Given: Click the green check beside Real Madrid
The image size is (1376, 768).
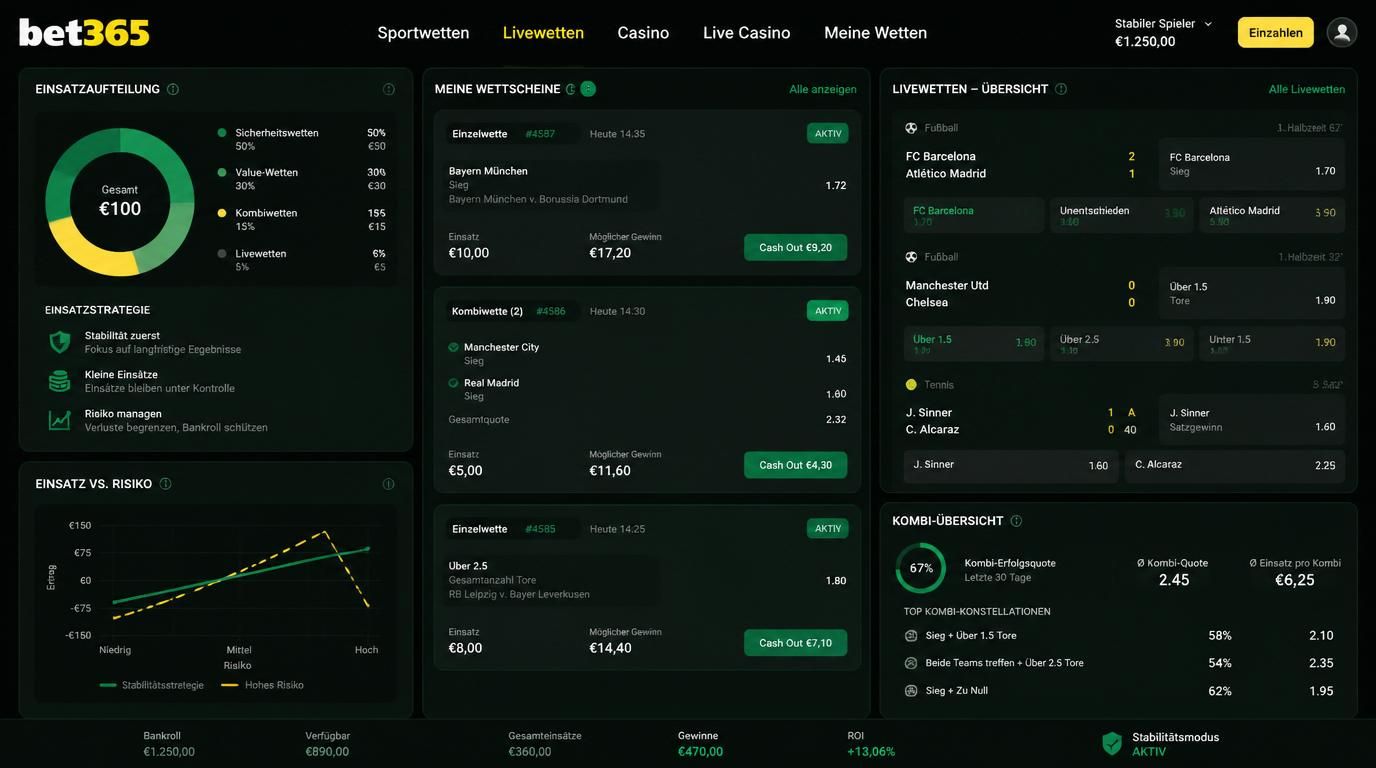Looking at the screenshot, I should coord(454,383).
